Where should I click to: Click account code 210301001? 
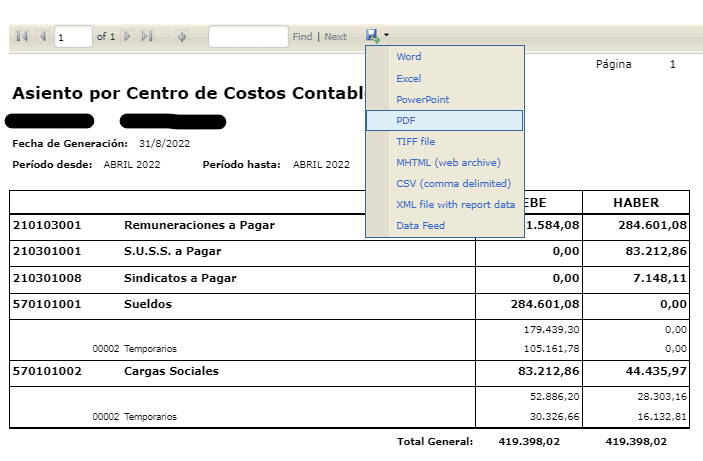47,251
